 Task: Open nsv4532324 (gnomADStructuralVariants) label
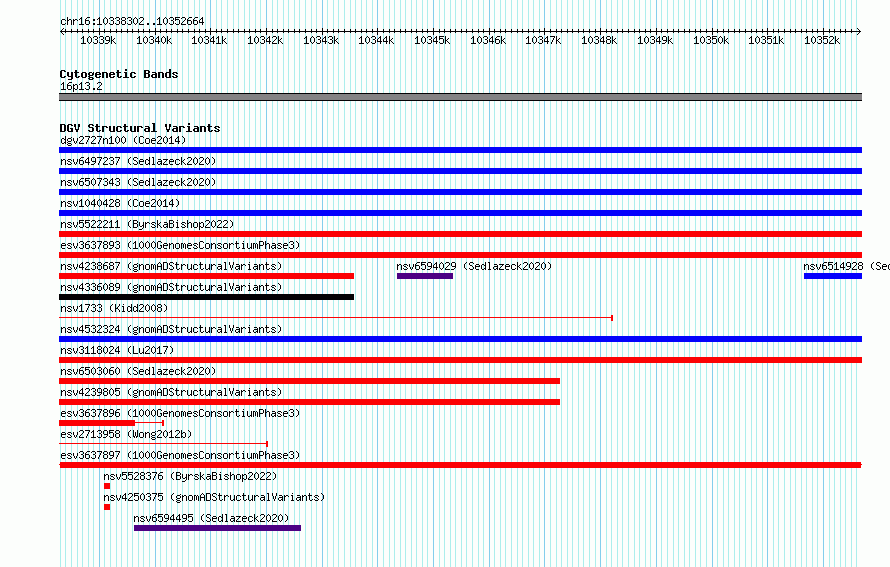(171, 329)
